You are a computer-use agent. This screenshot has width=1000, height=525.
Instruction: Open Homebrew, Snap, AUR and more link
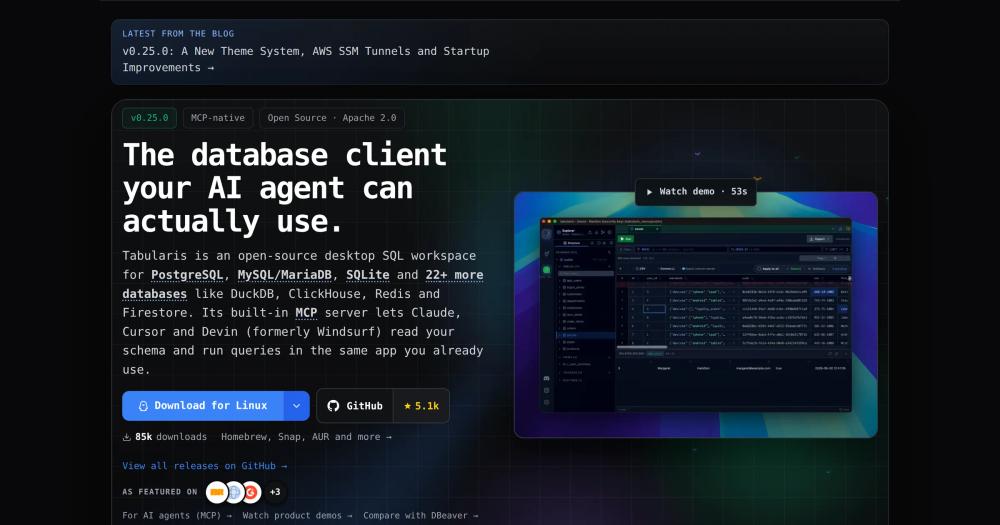tap(306, 437)
